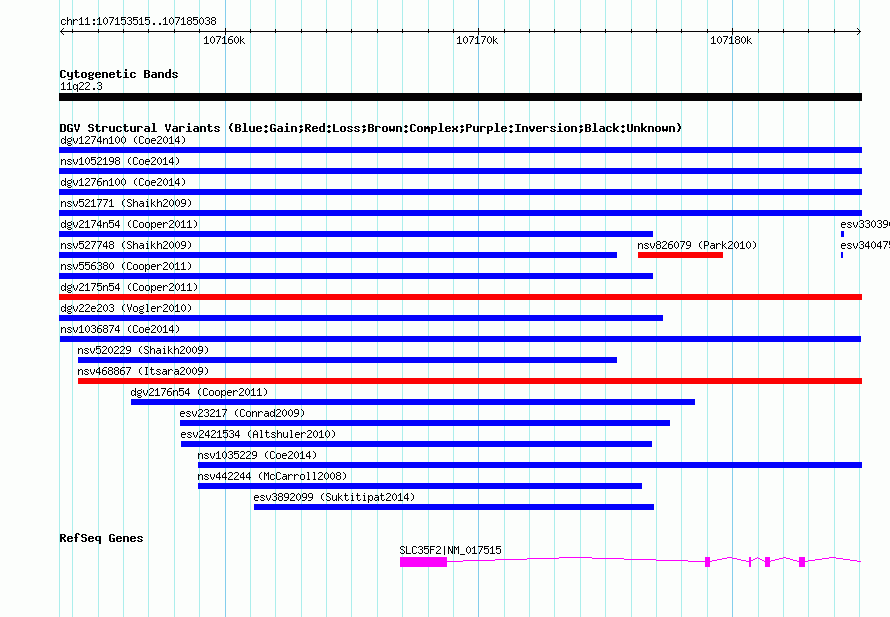Click the chr11:107153515..107185038 coordinate label
The image size is (890, 617).
point(138,21)
